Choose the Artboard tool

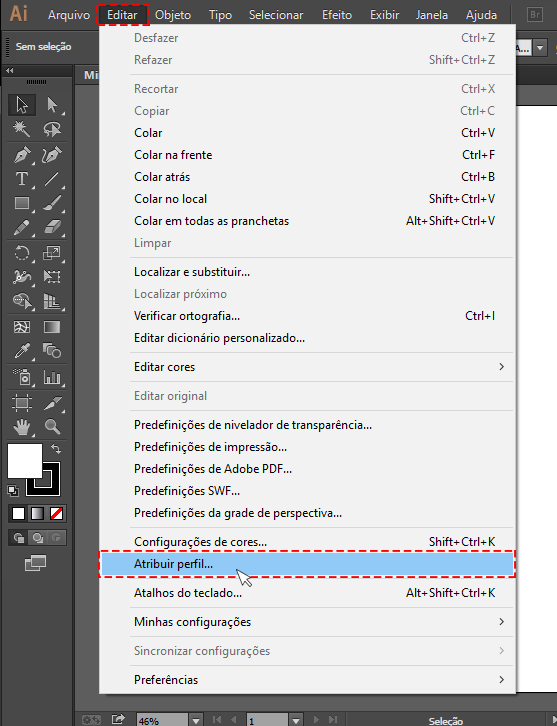point(22,402)
